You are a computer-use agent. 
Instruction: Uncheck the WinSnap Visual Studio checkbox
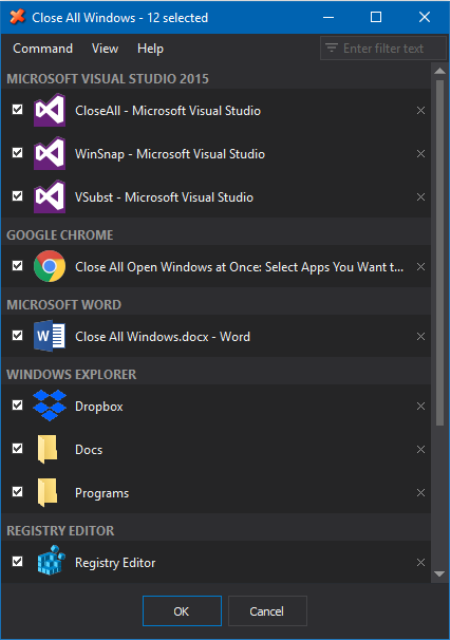pyautogui.click(x=18, y=153)
